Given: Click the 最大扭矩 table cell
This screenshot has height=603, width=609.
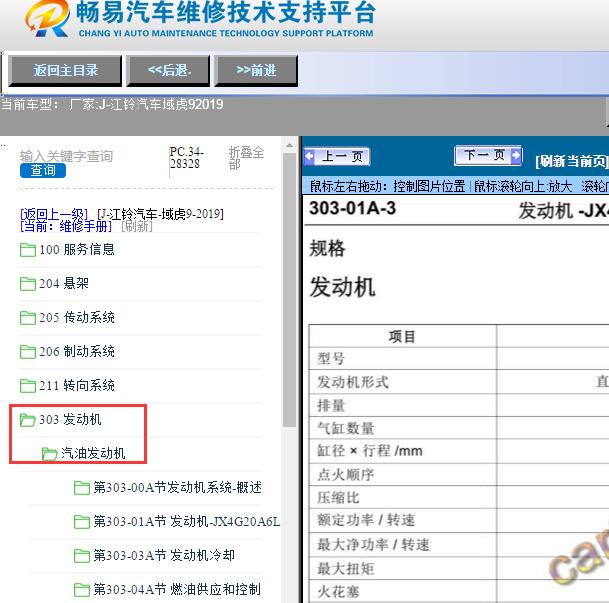Looking at the screenshot, I should coord(346,569).
